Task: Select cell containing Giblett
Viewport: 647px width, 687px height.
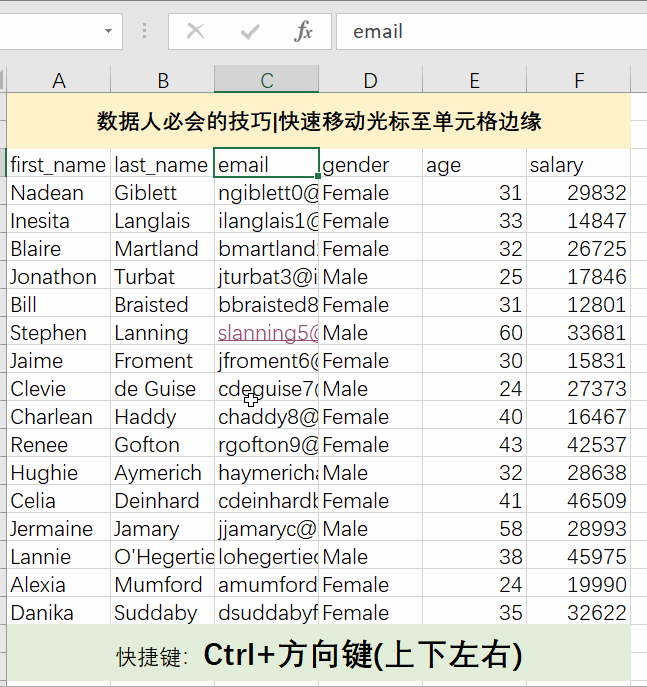Action: 163,191
